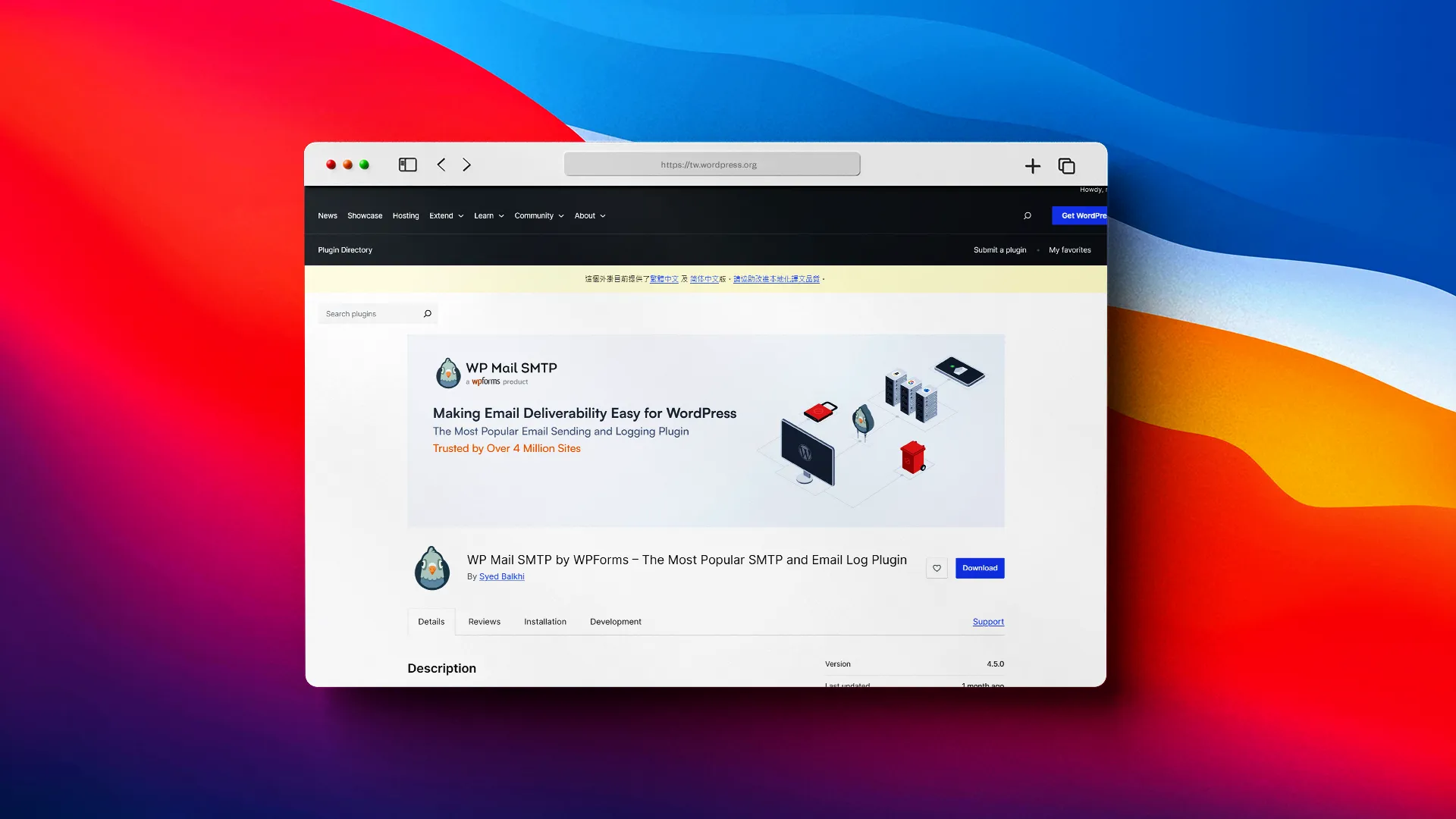Switch to the Reviews tab
Viewport: 1456px width, 819px height.
pyautogui.click(x=484, y=622)
